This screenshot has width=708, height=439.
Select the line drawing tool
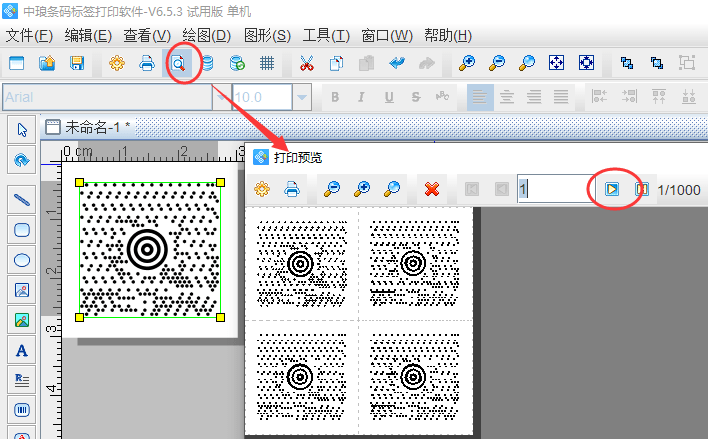click(22, 200)
